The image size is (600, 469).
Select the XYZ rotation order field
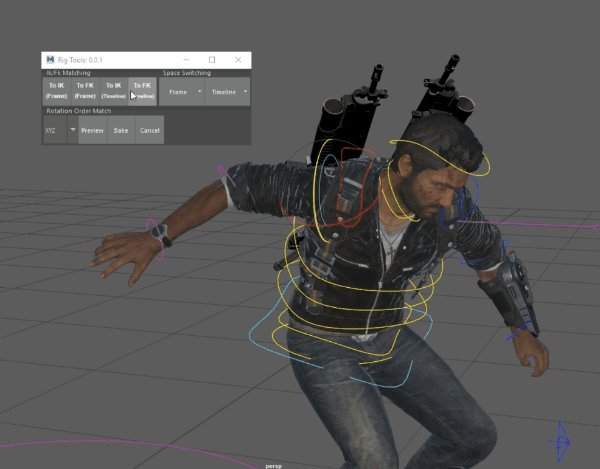55,130
